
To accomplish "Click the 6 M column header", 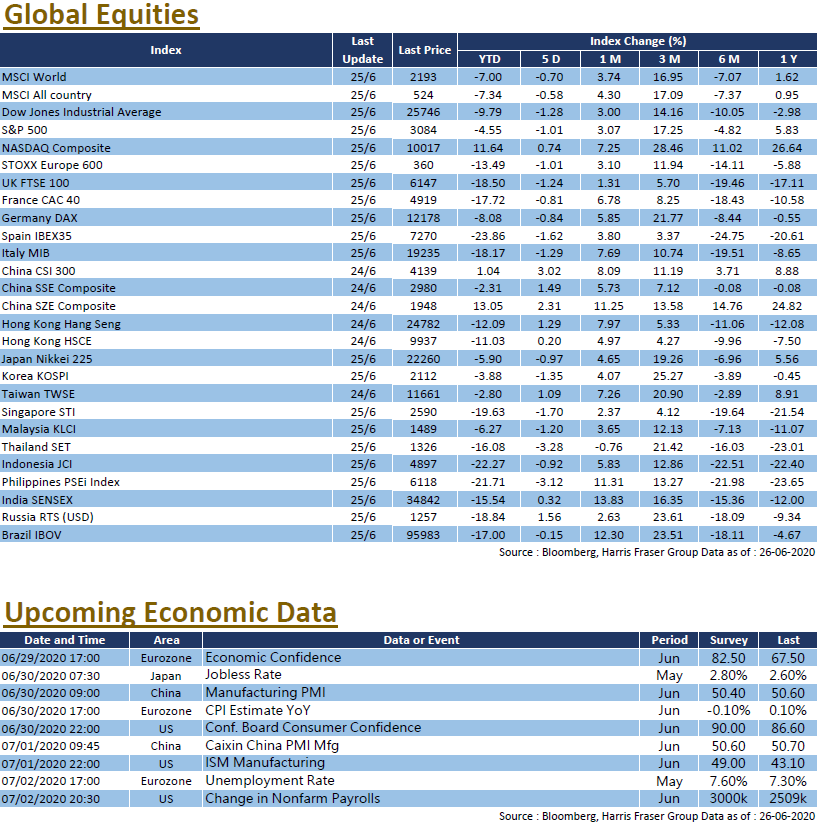I will tap(728, 59).
